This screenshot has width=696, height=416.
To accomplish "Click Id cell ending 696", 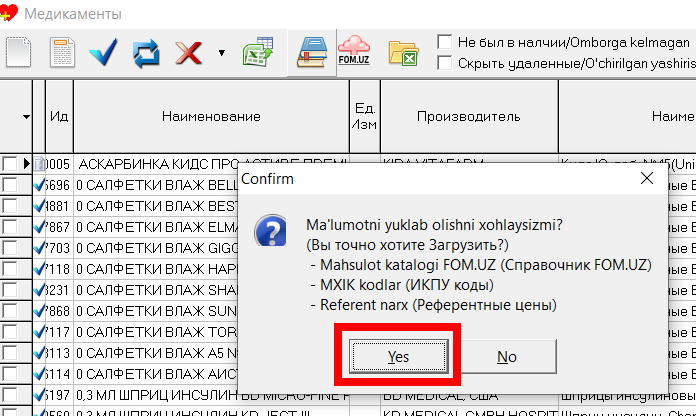I will (59, 185).
